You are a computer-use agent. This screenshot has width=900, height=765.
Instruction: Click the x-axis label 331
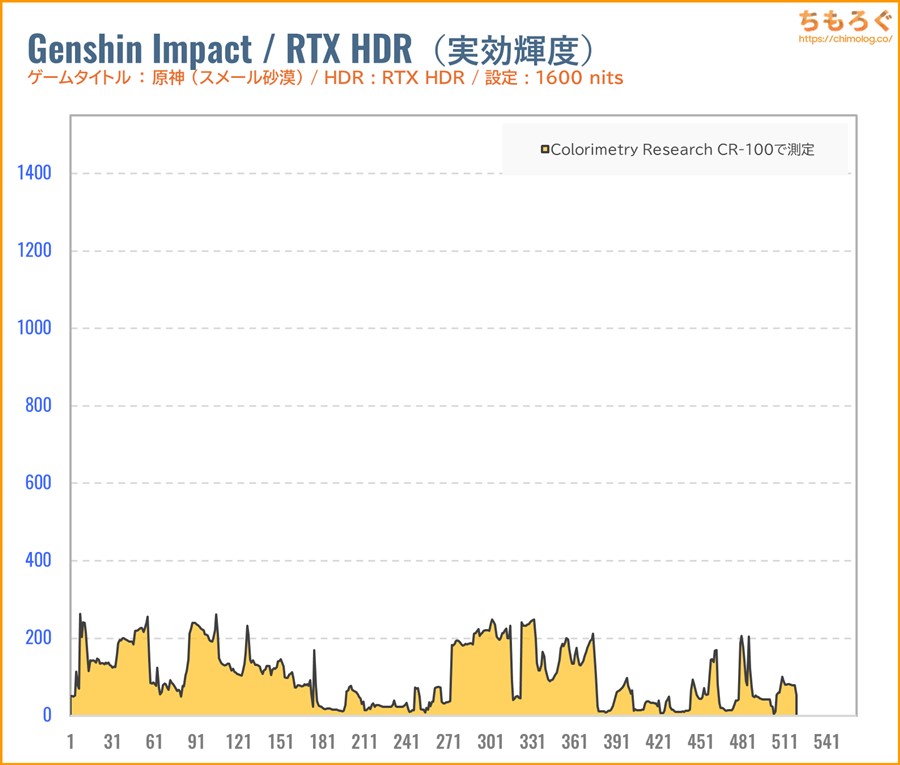click(x=532, y=741)
